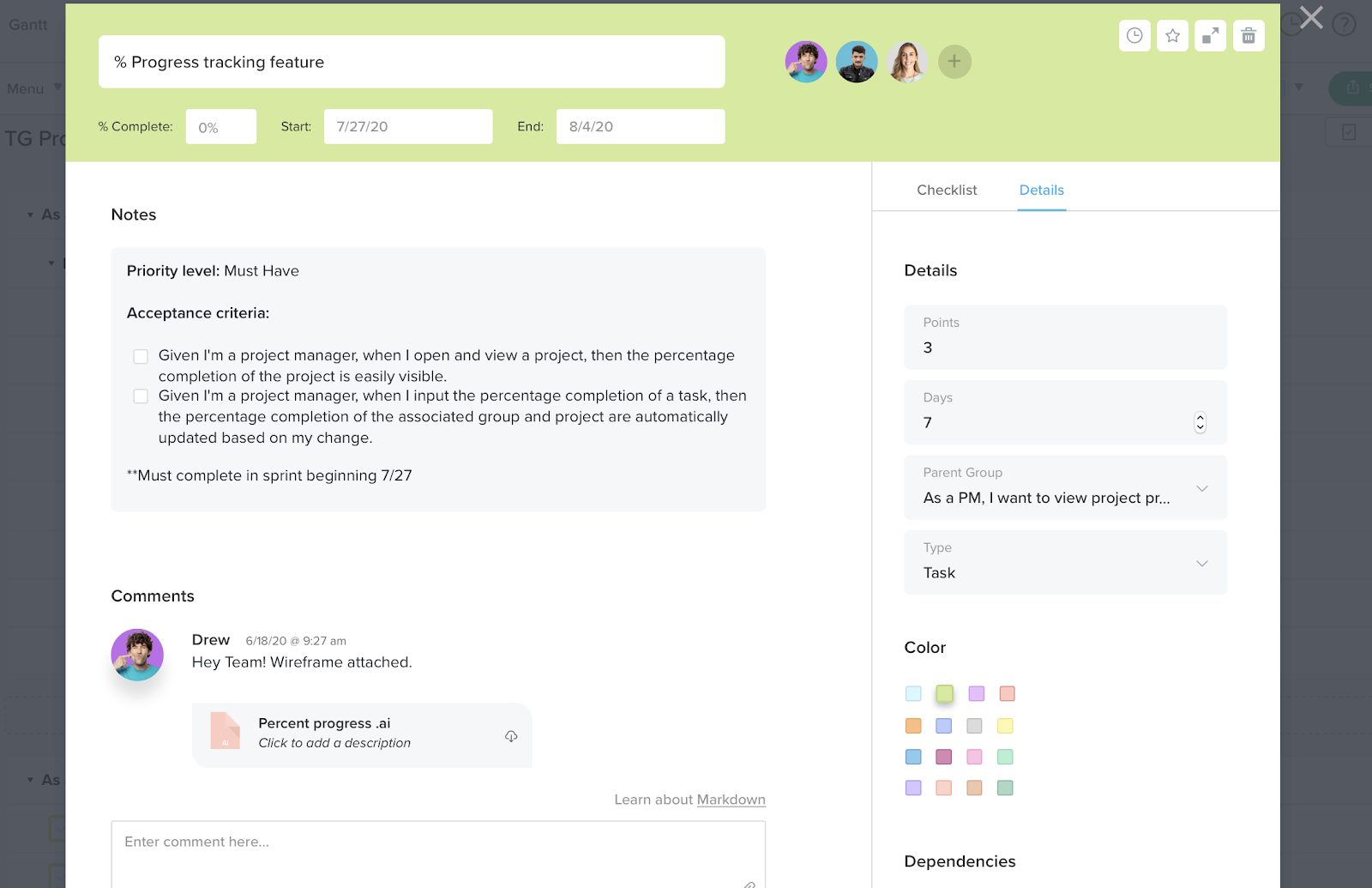Open the Menu dropdown on the left
1372x888 pixels.
click(x=36, y=88)
